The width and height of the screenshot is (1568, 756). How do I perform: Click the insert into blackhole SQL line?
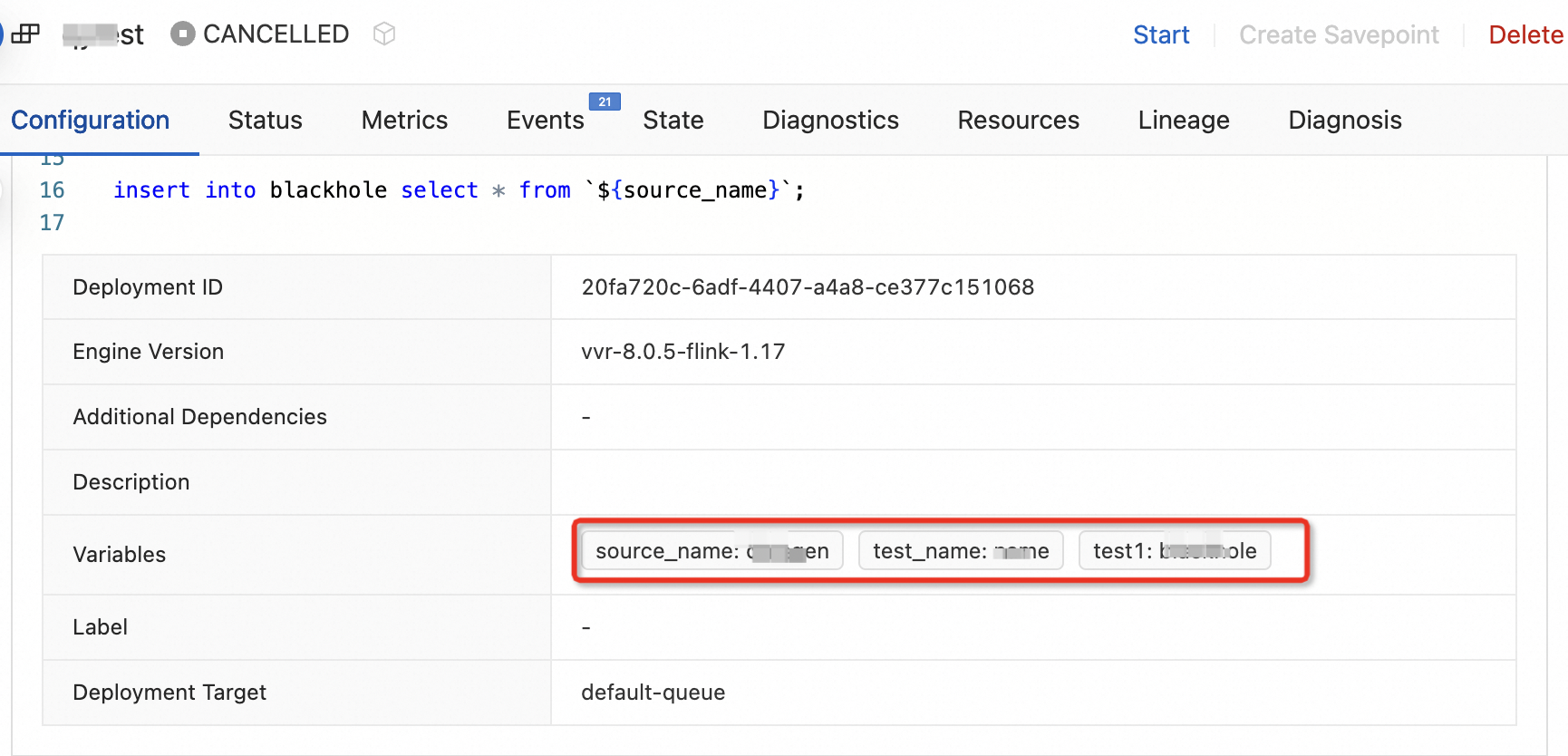click(x=459, y=190)
